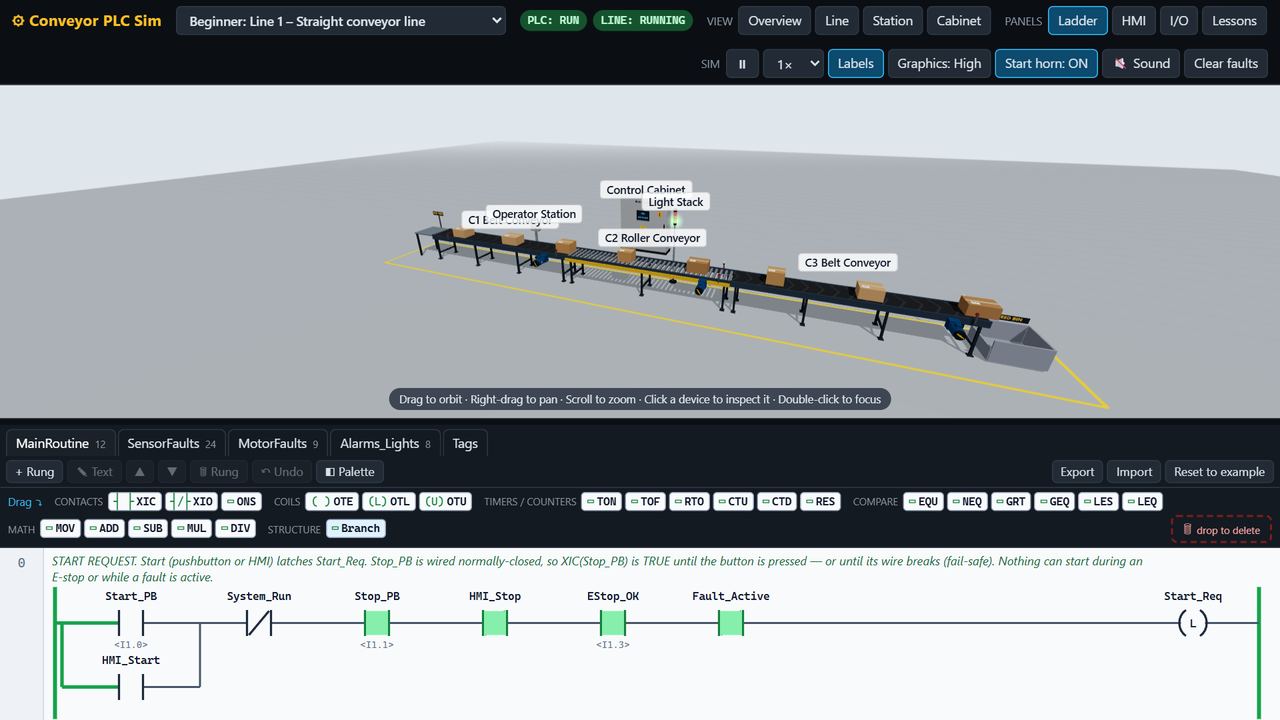
Task: Click the C3 Belt Conveyor label in scene
Action: [848, 263]
